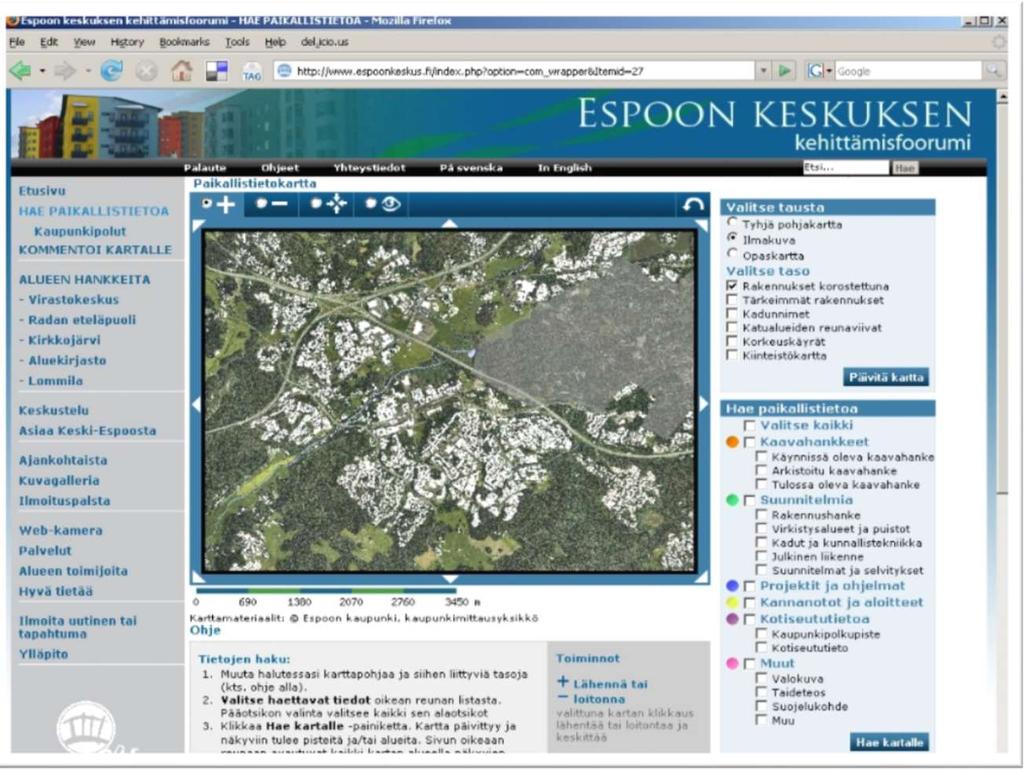Image resolution: width=1024 pixels, height=769 pixels.
Task: Click the browser URL address field
Action: (516, 71)
